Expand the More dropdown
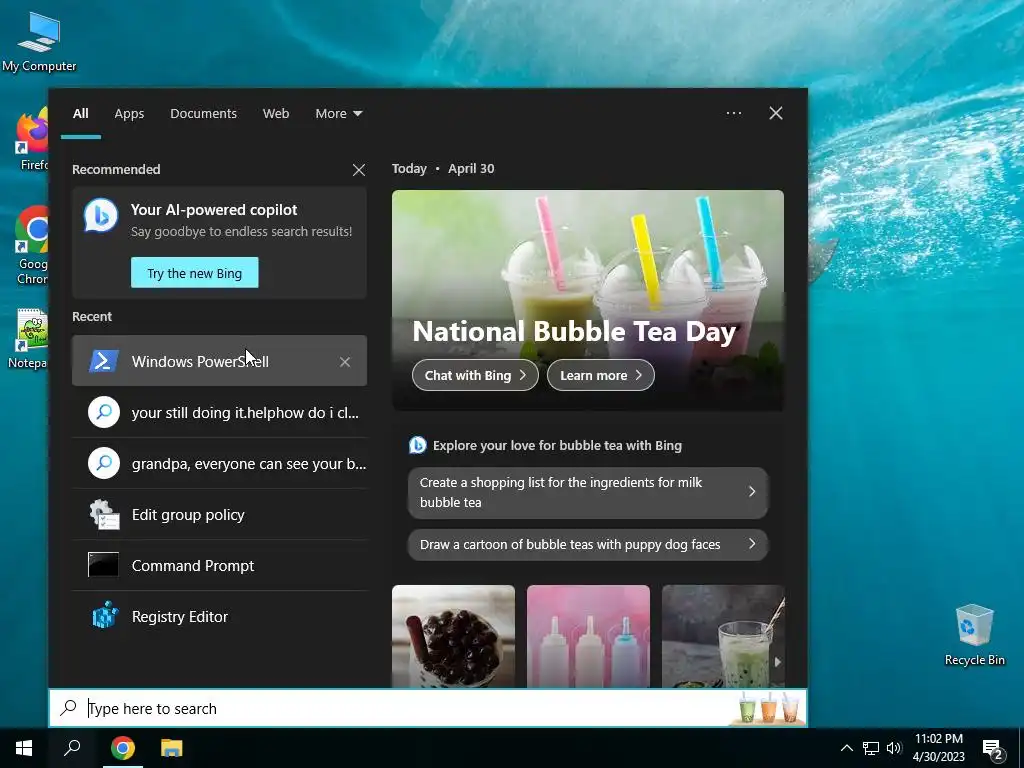This screenshot has width=1024, height=768. pos(338,113)
